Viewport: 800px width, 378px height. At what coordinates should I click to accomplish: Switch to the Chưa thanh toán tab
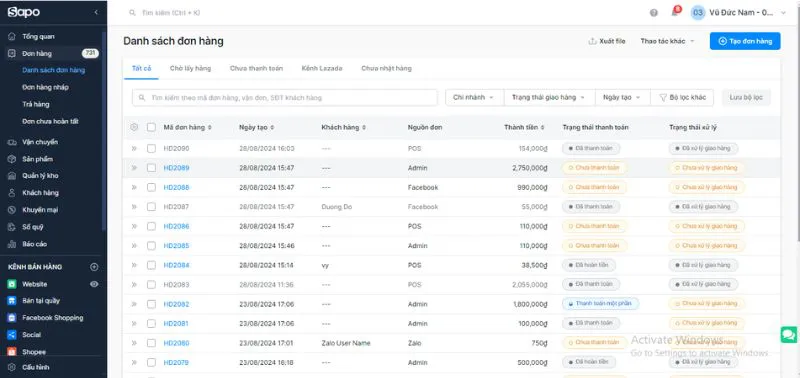(256, 68)
